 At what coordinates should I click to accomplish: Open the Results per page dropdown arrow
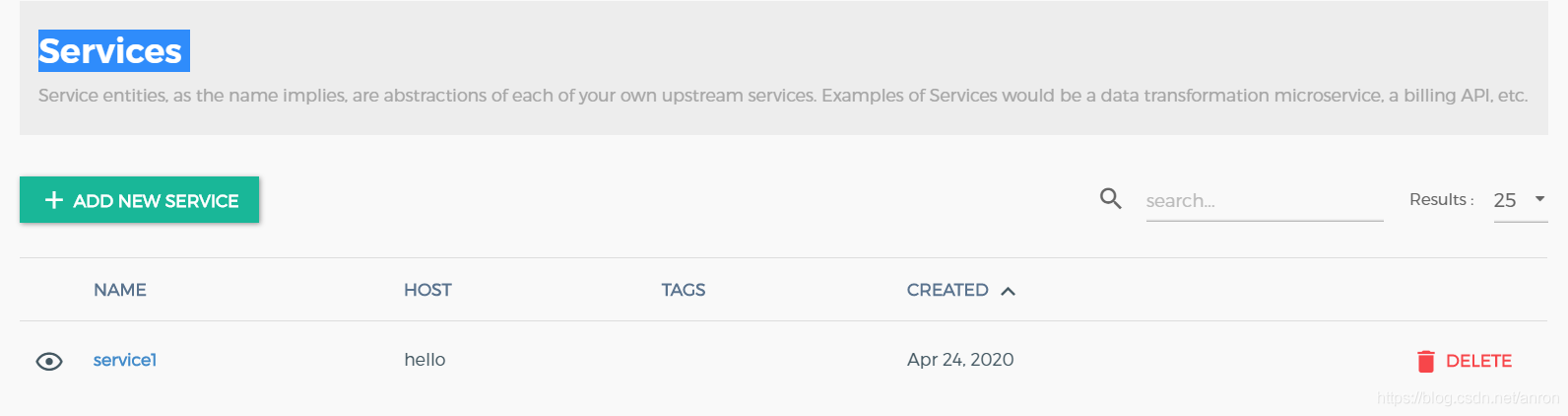tap(1539, 199)
